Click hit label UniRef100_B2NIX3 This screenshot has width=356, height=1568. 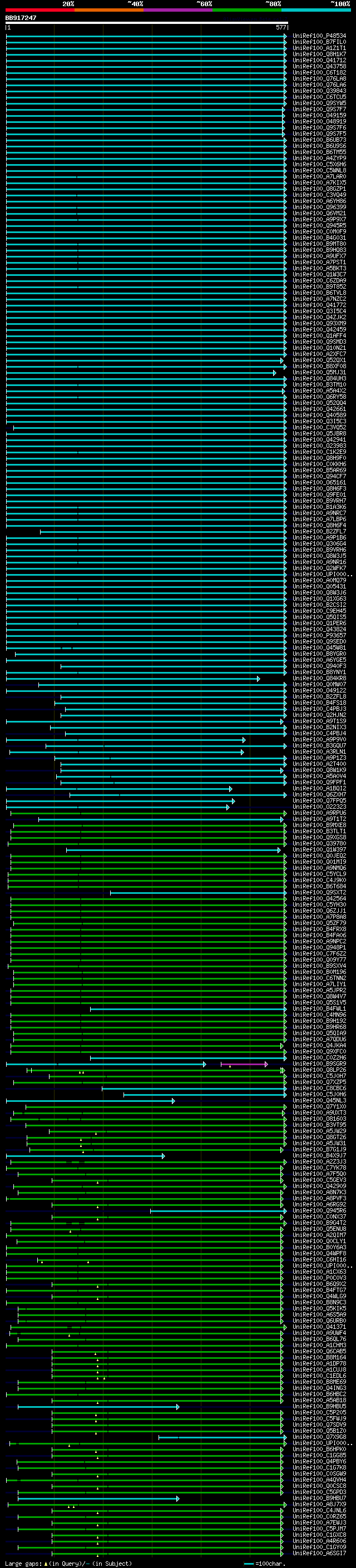(319, 727)
